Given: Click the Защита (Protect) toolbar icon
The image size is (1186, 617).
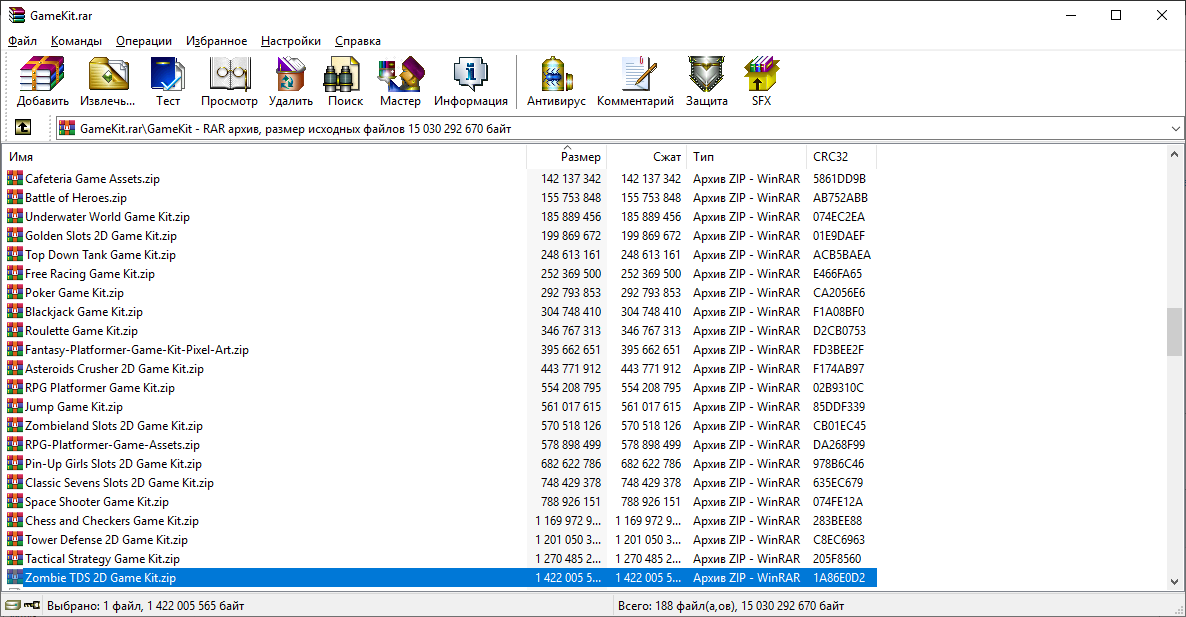Looking at the screenshot, I should tap(706, 81).
